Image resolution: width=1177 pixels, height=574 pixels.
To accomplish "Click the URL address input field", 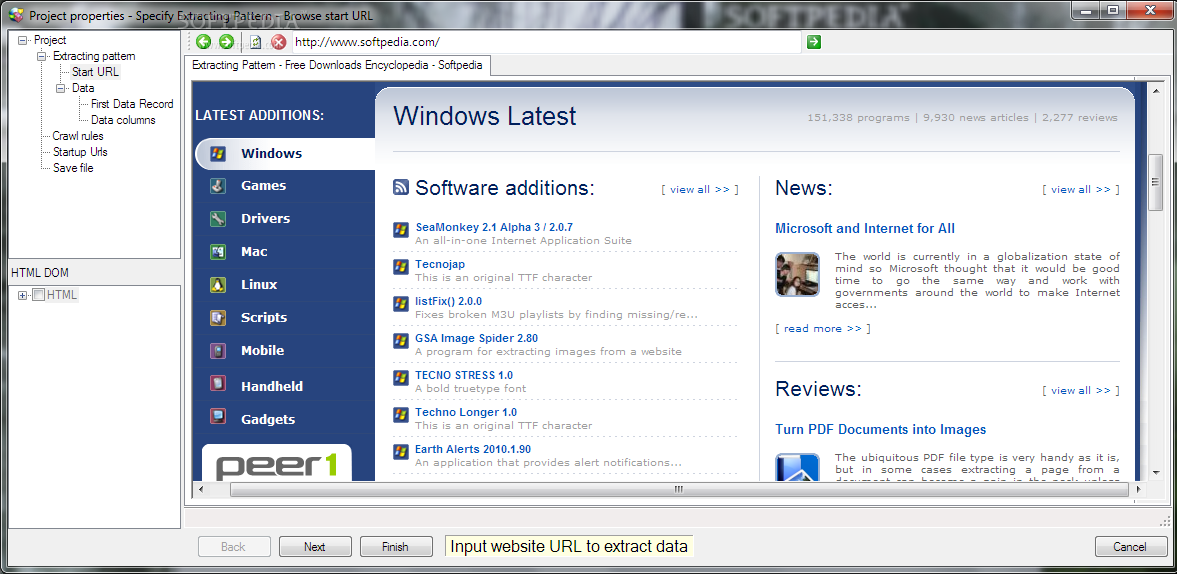I will point(546,42).
